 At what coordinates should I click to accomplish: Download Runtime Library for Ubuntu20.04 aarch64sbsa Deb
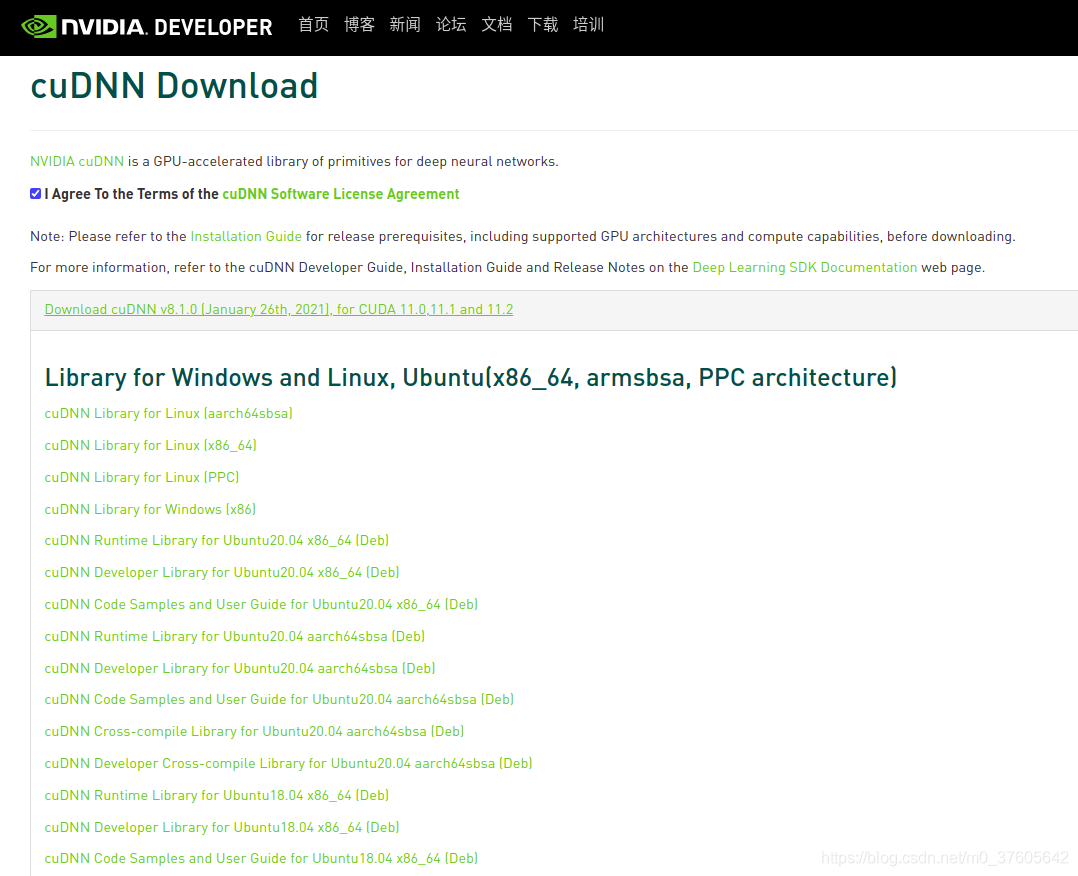tap(234, 637)
